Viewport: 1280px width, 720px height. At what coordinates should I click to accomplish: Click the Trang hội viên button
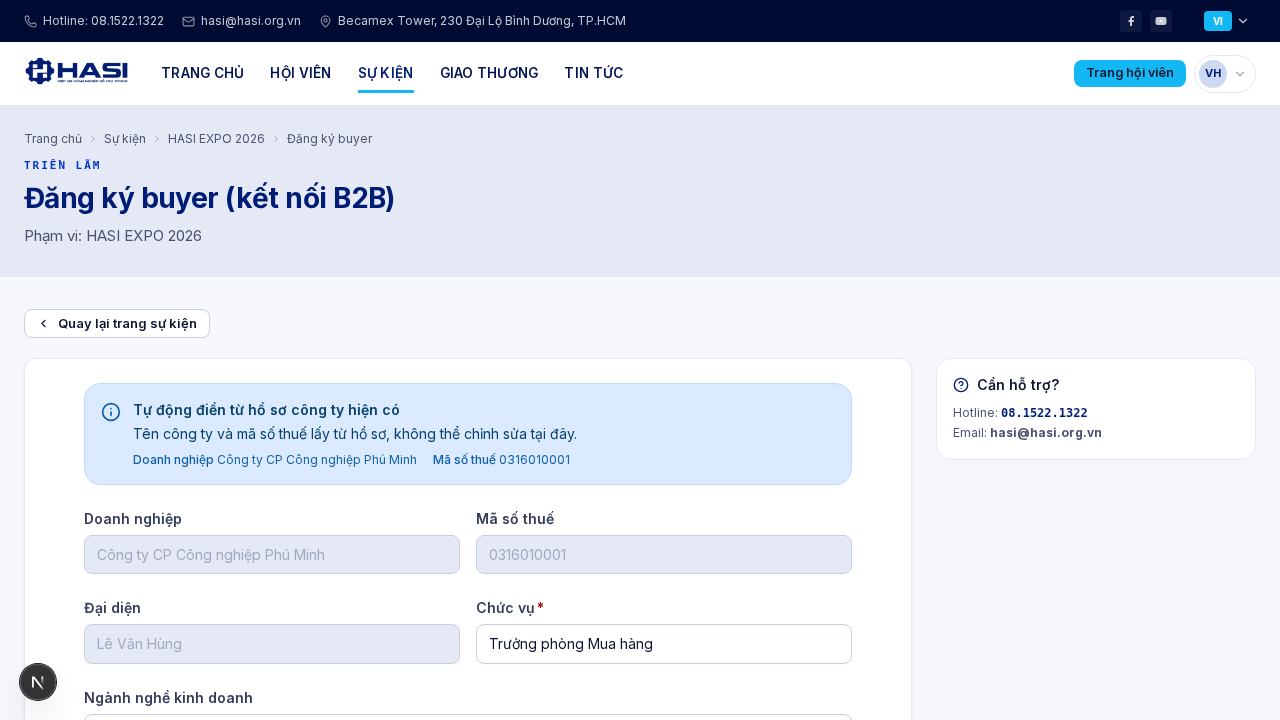pos(1130,73)
